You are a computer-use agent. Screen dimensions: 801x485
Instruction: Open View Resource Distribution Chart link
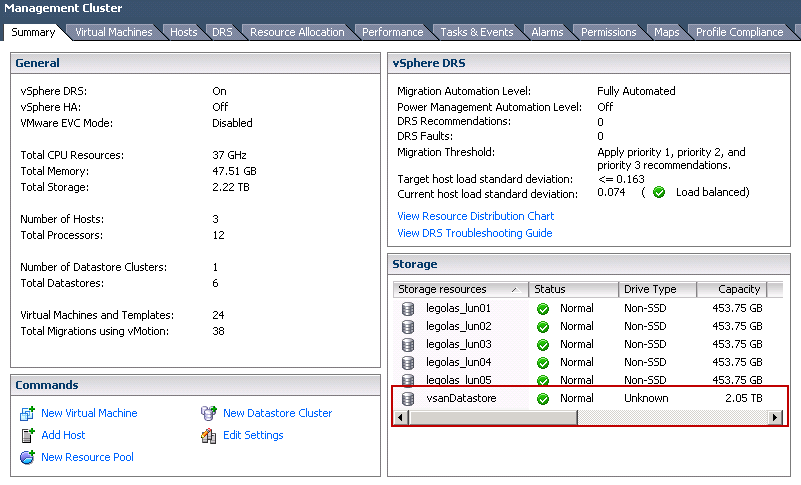[x=475, y=216]
